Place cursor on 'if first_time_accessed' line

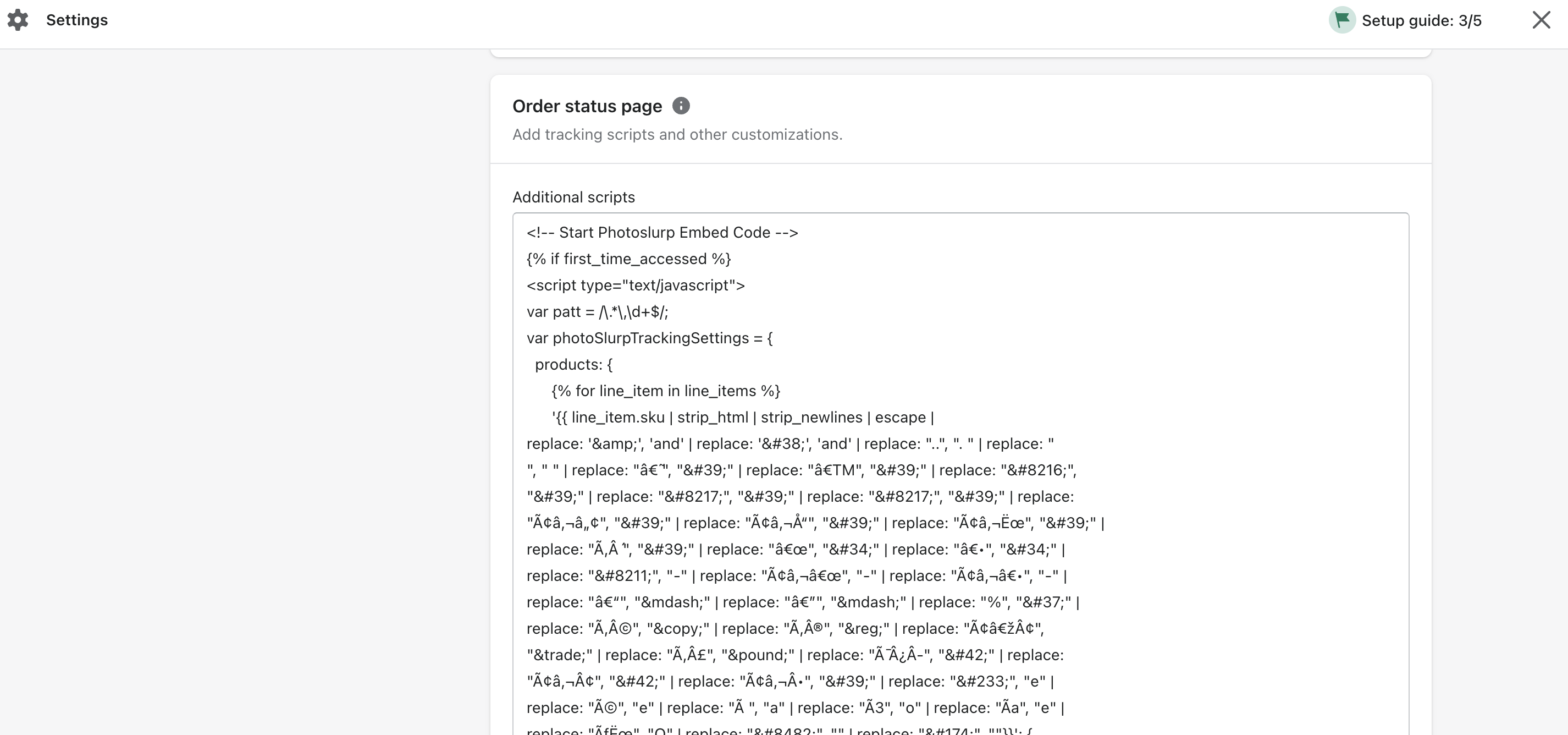pyautogui.click(x=629, y=259)
